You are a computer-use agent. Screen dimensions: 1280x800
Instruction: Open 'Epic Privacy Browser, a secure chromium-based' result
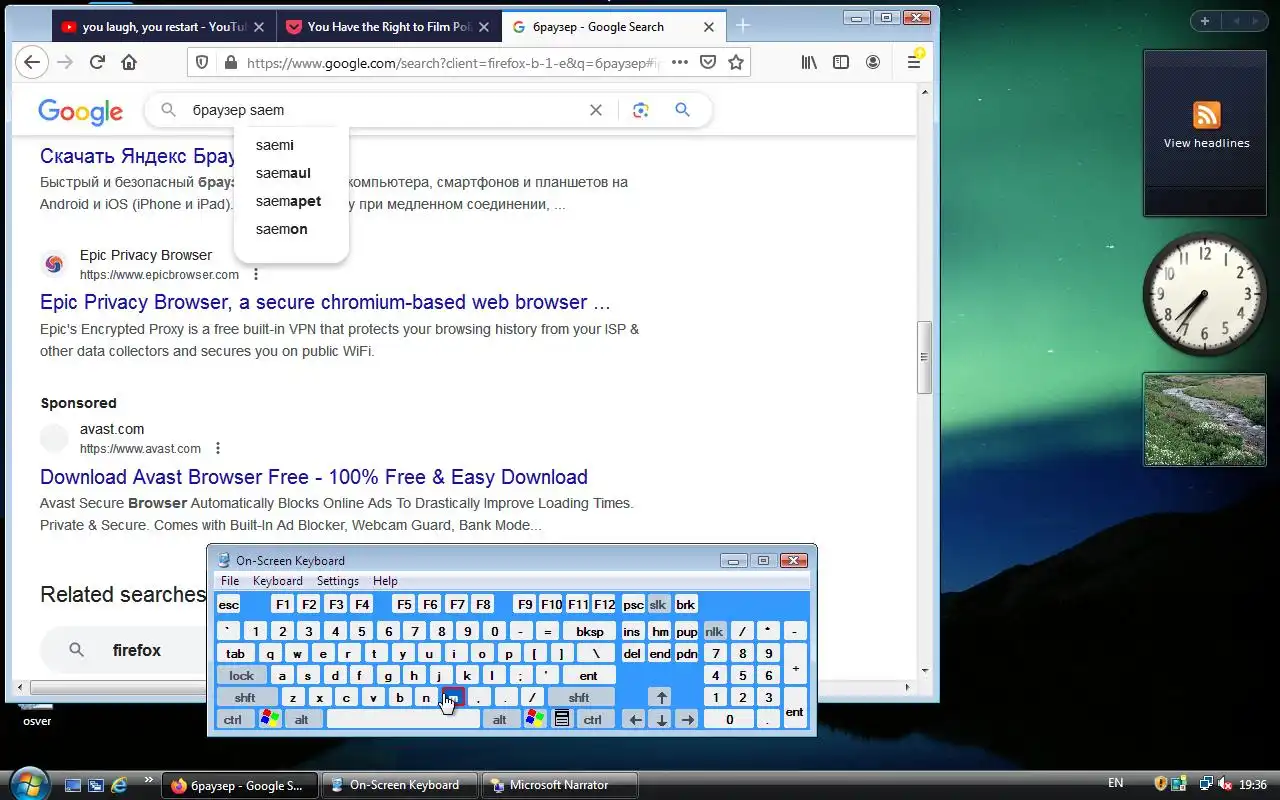tap(325, 302)
